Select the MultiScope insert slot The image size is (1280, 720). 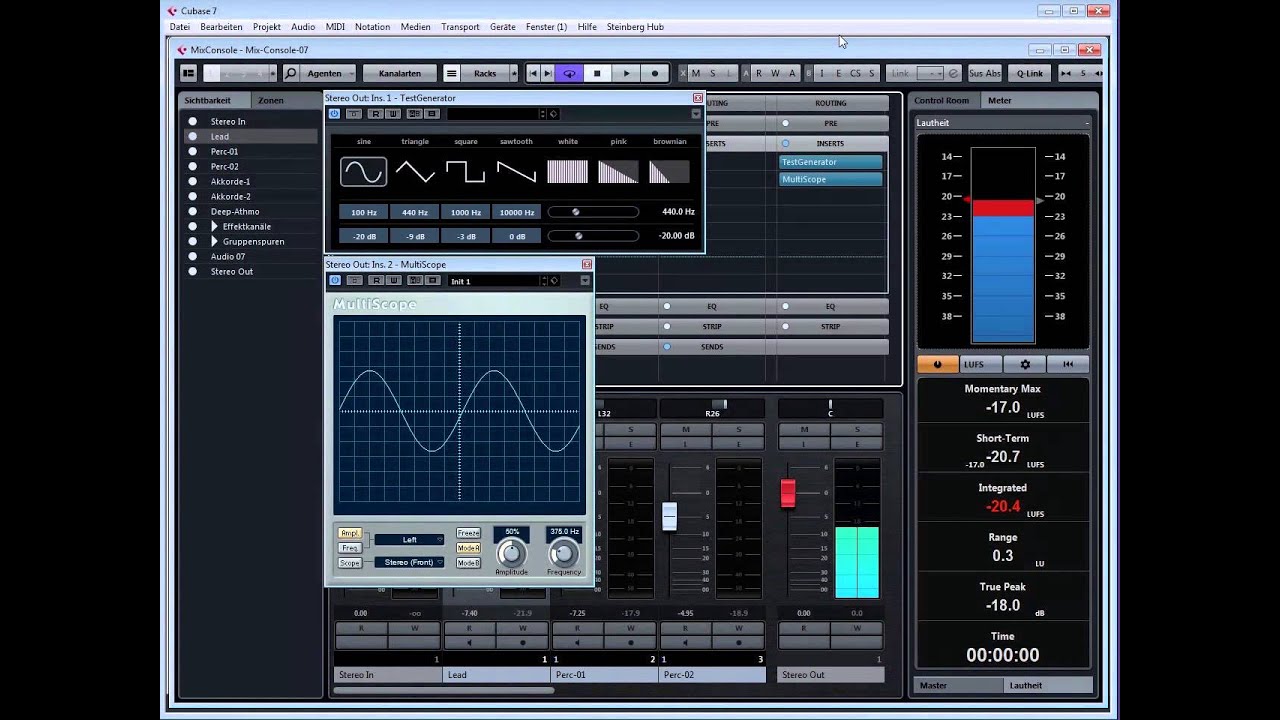coord(831,179)
